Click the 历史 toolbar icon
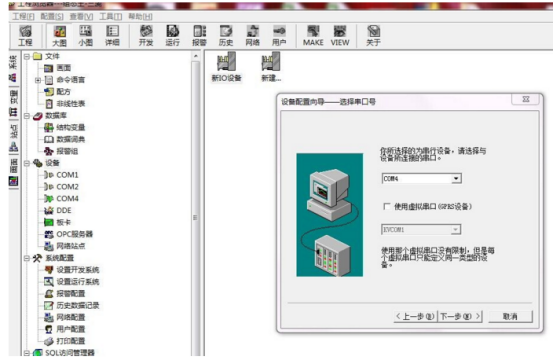Image resolution: width=554 pixels, height=360 pixels. 226,36
